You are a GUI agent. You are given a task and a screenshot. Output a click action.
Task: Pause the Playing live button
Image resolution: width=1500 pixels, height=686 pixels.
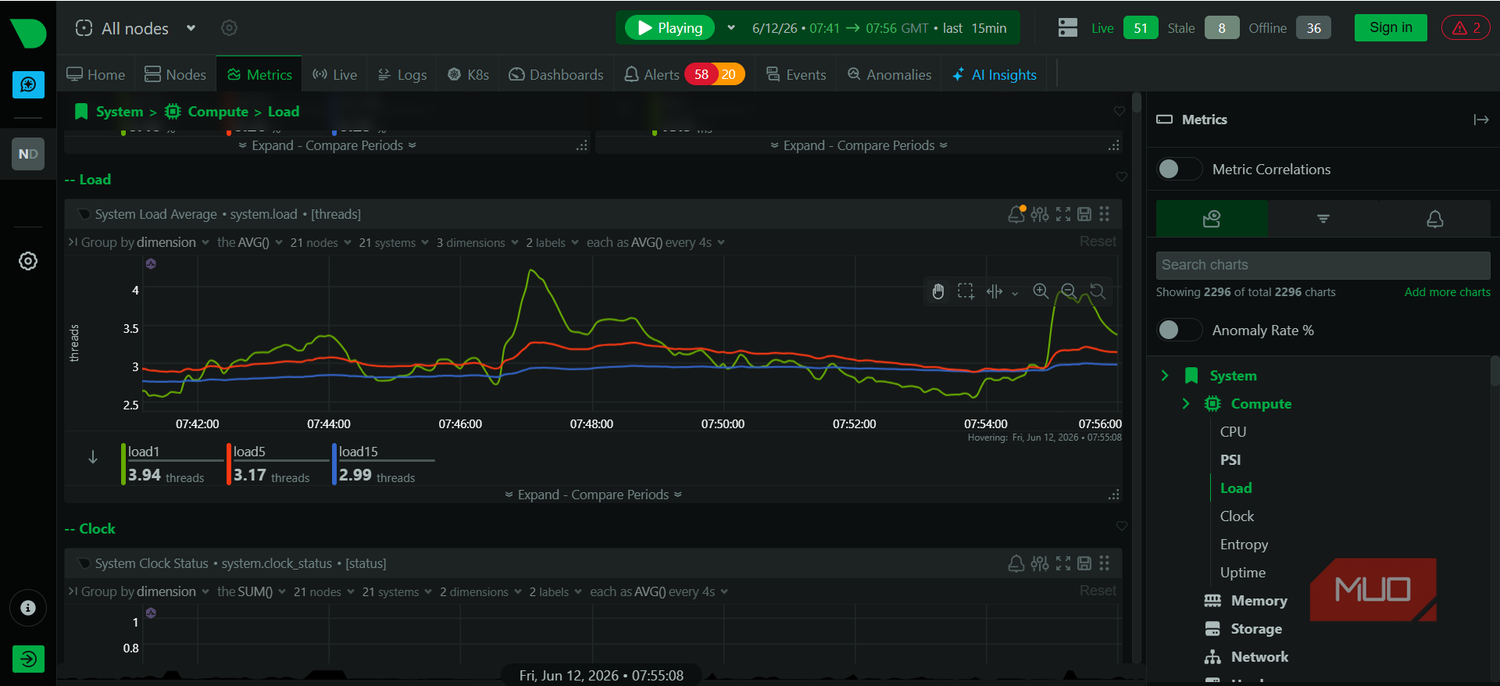[x=670, y=28]
